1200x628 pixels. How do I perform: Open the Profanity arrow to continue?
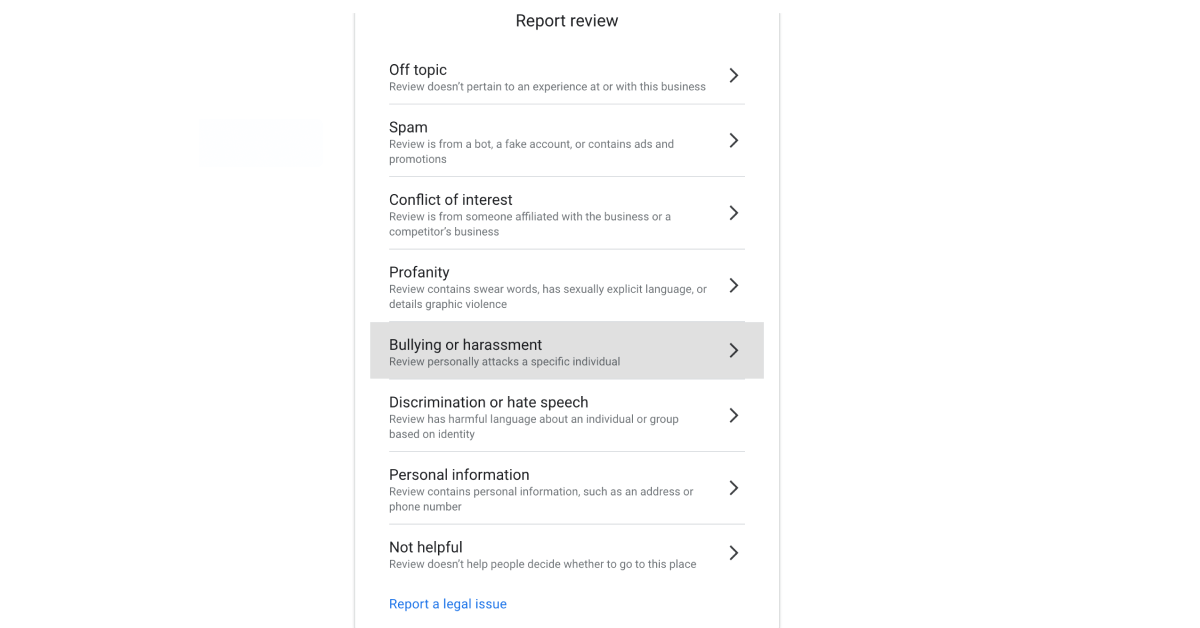tap(733, 285)
